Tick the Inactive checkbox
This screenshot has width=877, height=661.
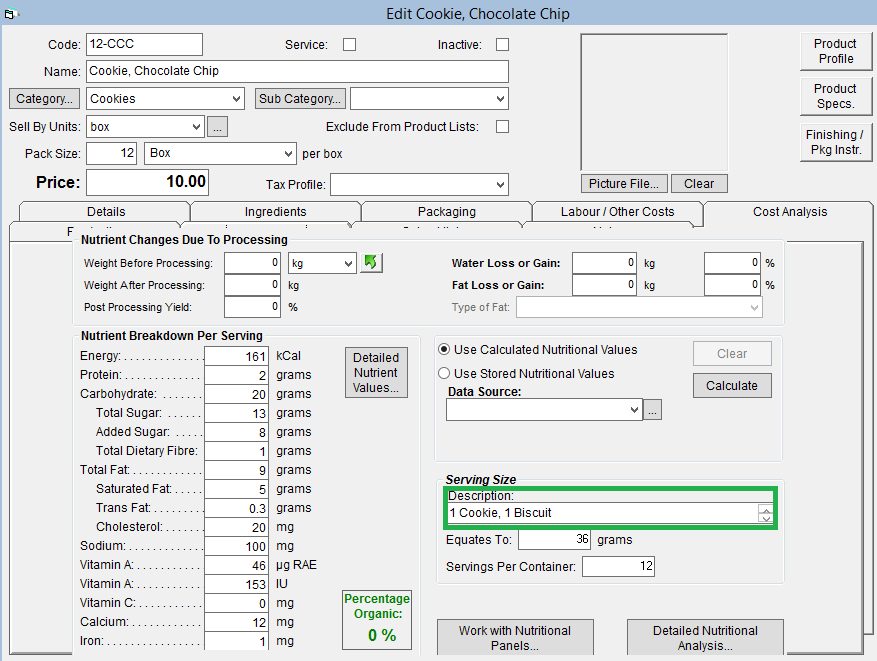coord(502,45)
